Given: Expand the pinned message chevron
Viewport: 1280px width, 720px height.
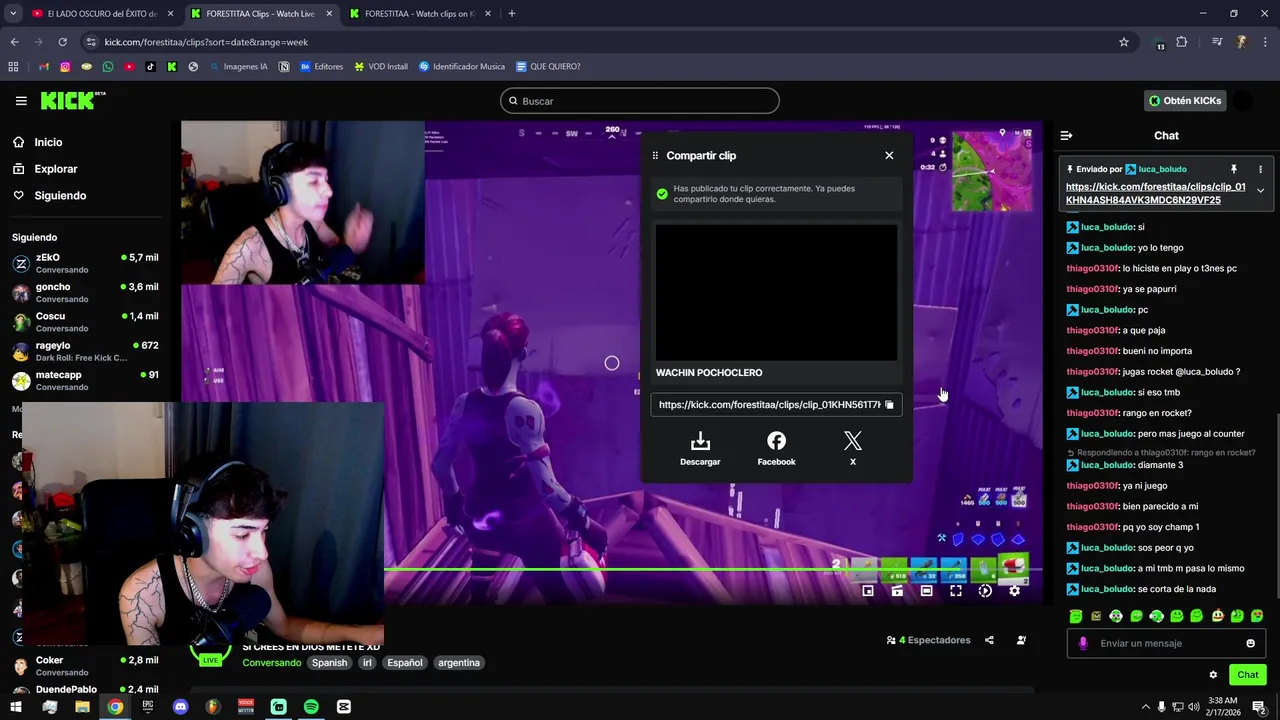Looking at the screenshot, I should point(1260,191).
